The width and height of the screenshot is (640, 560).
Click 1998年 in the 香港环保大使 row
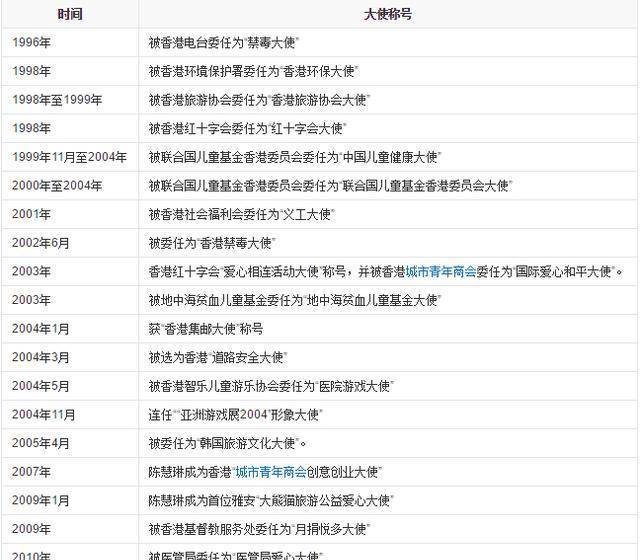(x=31, y=71)
